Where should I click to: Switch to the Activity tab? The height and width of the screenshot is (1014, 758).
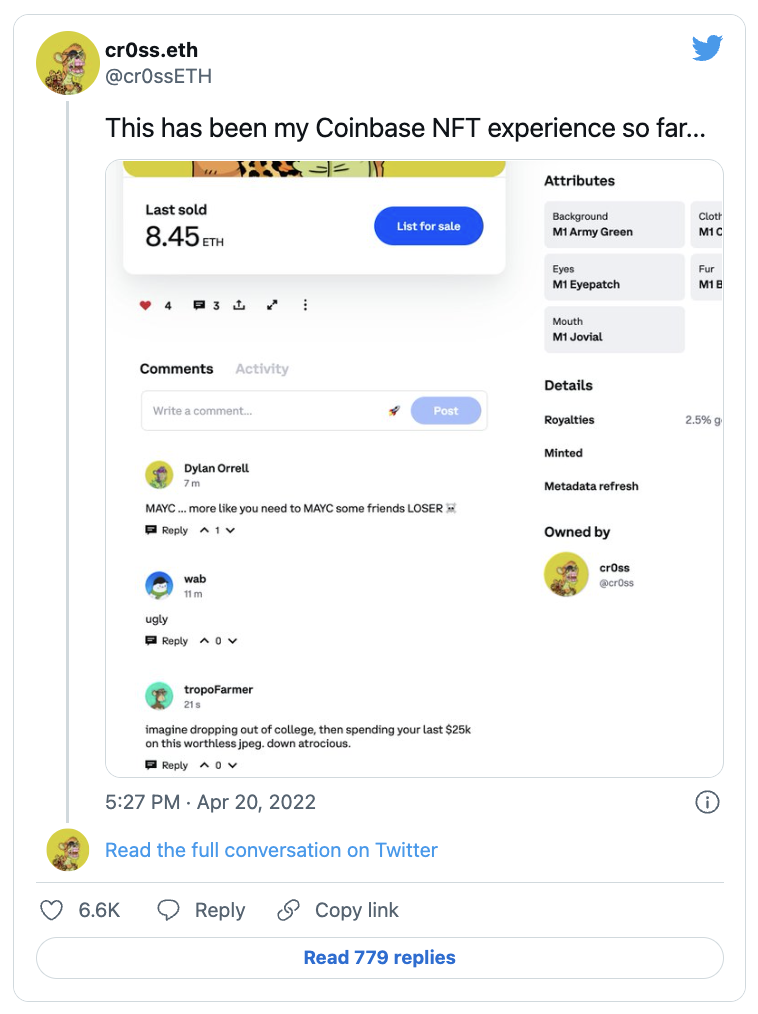262,369
